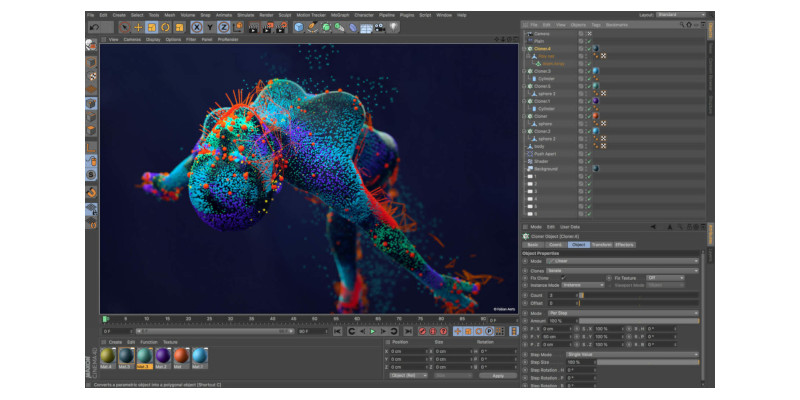Click the Render View clapperboard icon
This screenshot has width=800, height=400.
(254, 27)
